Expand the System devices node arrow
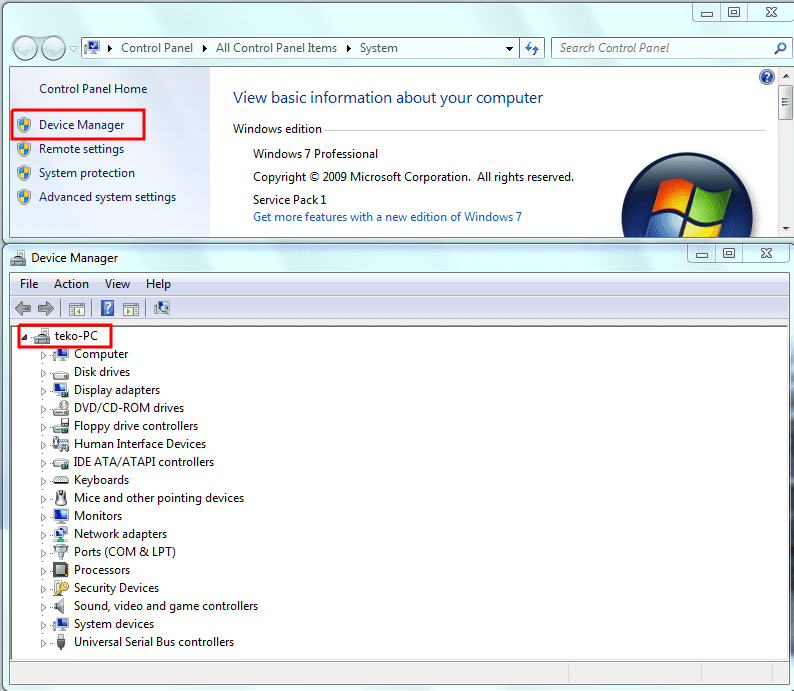 click(x=43, y=625)
